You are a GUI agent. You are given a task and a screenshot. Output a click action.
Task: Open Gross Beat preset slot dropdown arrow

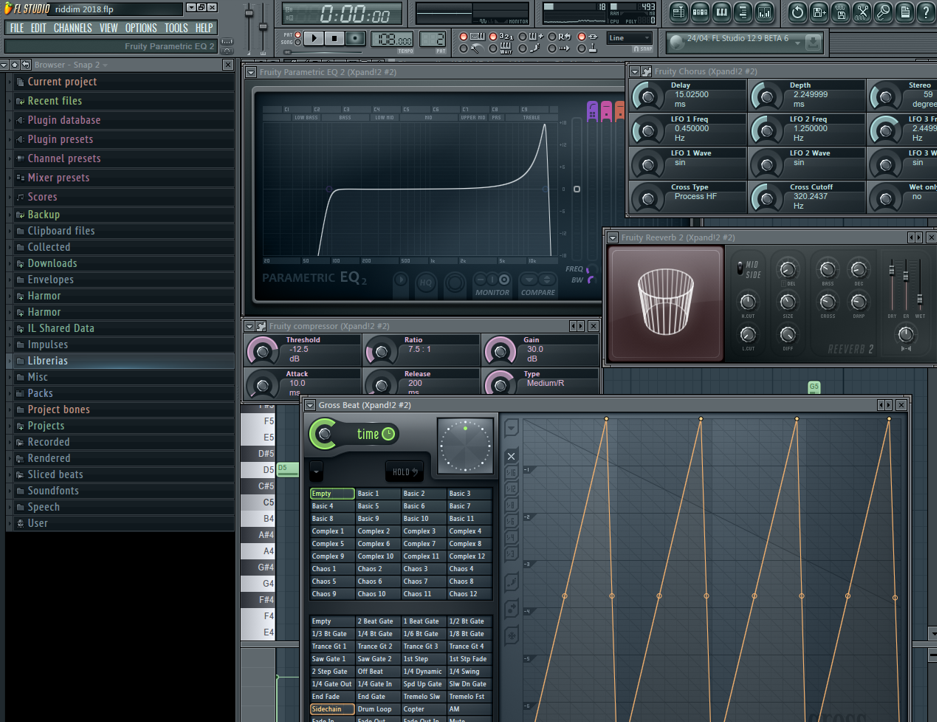[316, 471]
